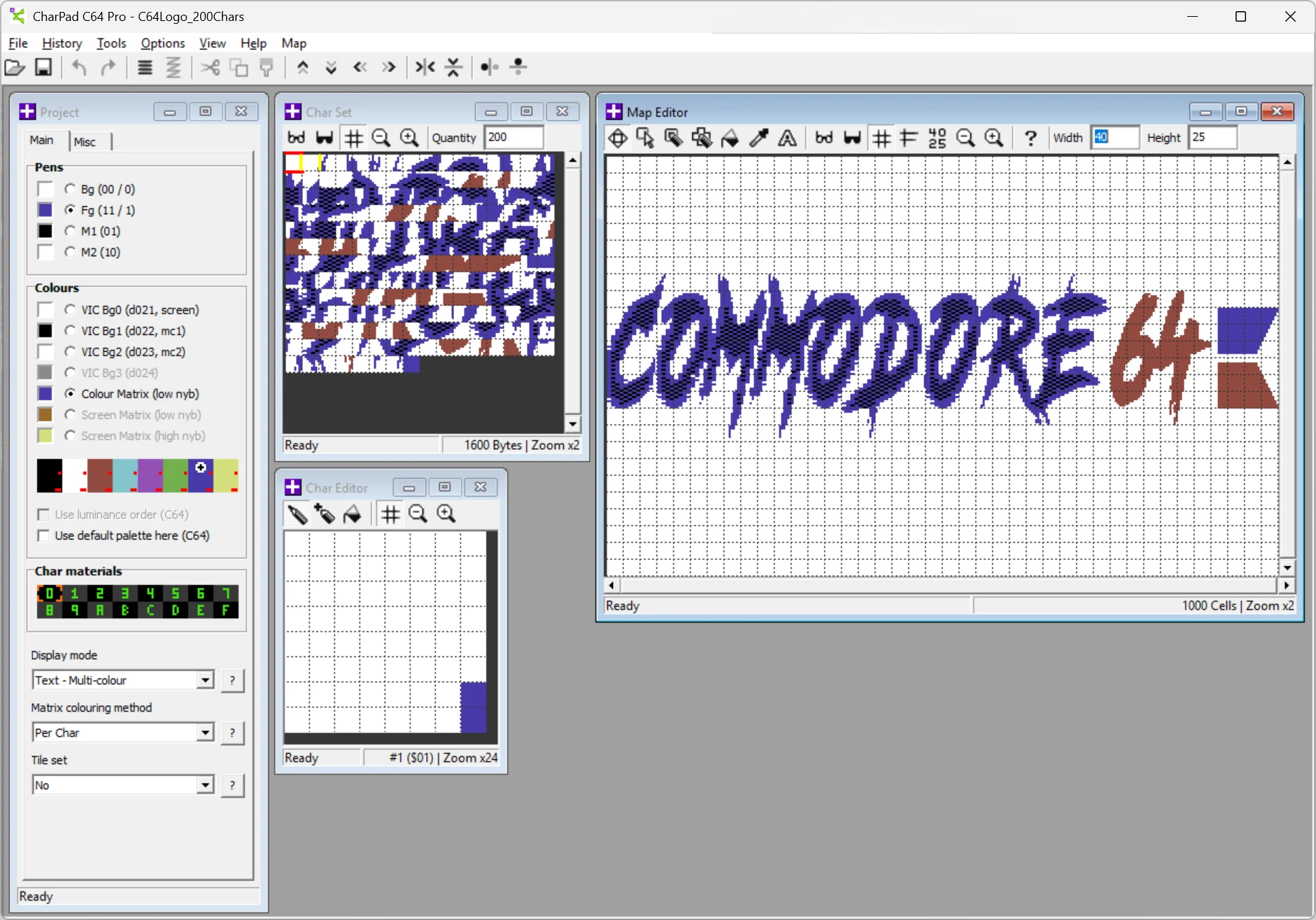The width and height of the screenshot is (1316, 920).
Task: Select the eyedropper tool in Map Editor
Action: (x=758, y=138)
